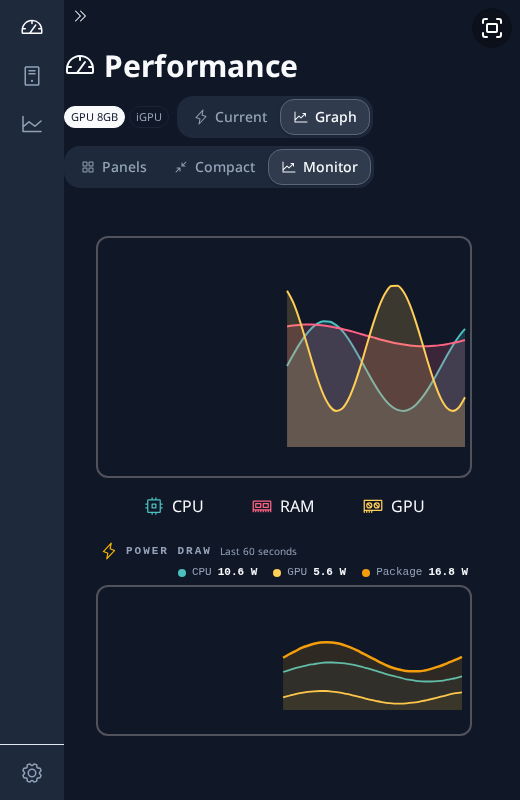Click the Power Draw lightning bolt icon
Screen dimensions: 520x800
pos(109,551)
